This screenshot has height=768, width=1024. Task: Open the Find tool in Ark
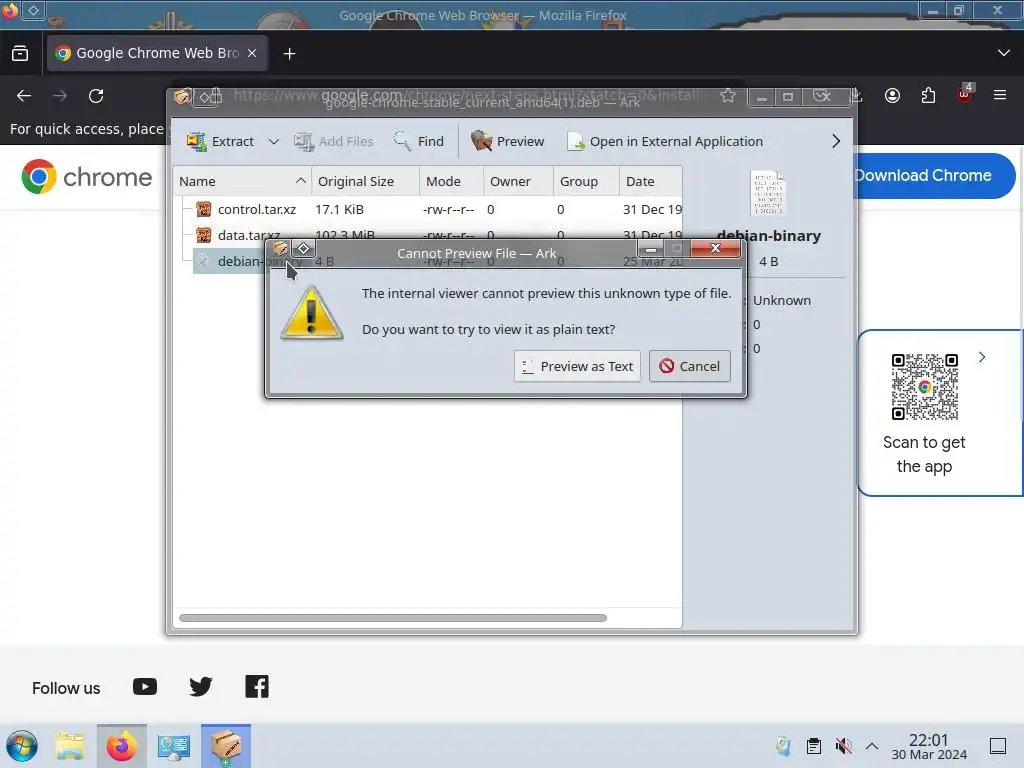coord(419,141)
